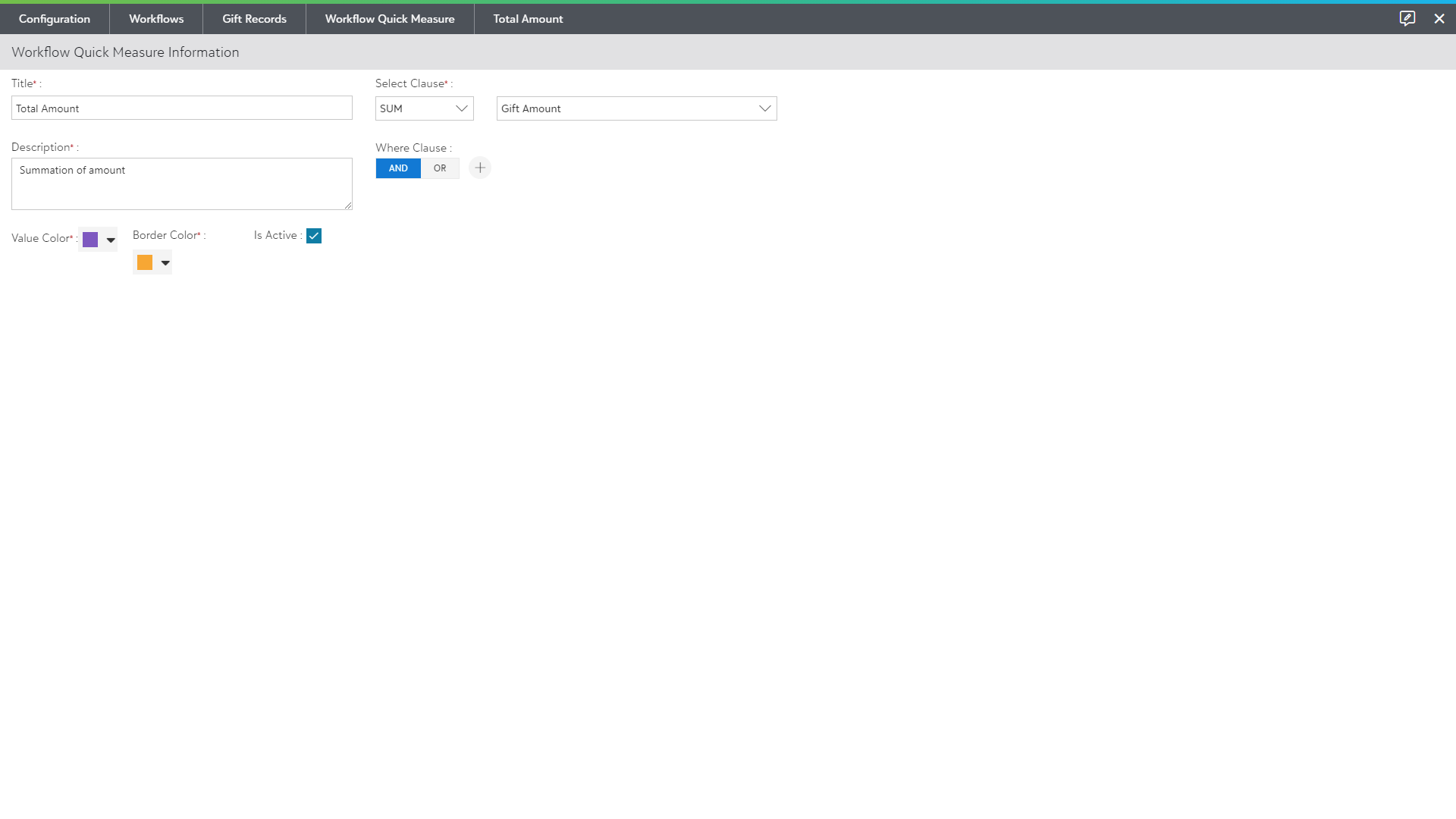Click into the Title input field
This screenshot has width=1456, height=819.
182,108
